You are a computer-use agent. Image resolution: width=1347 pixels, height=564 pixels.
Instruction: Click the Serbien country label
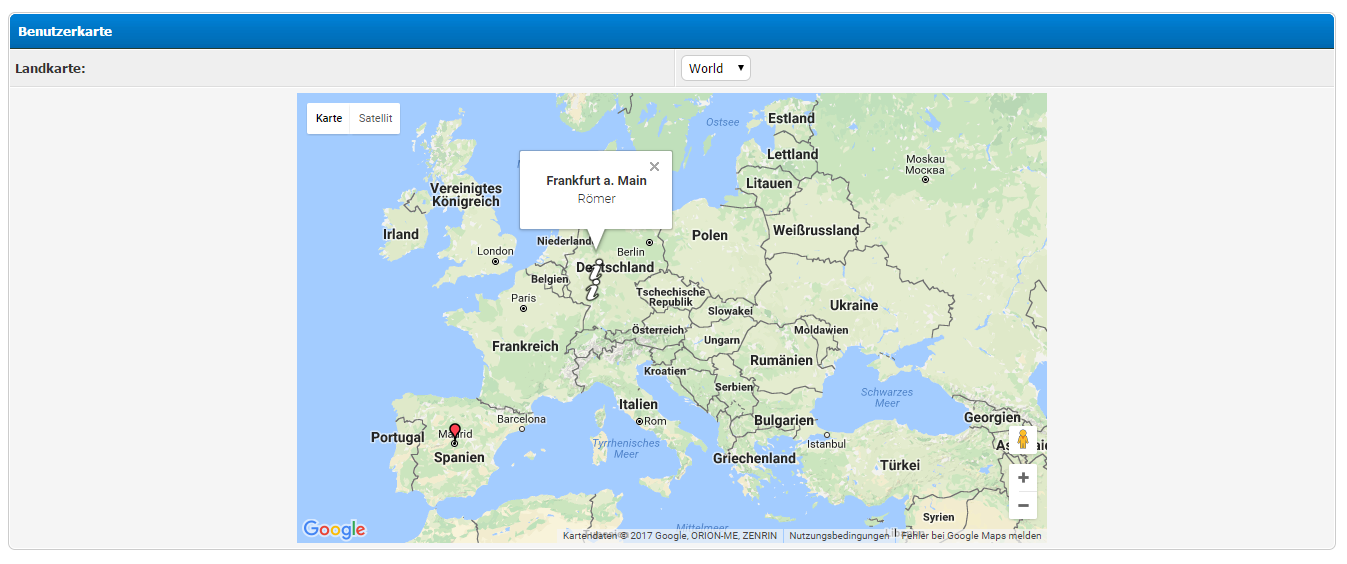734,387
